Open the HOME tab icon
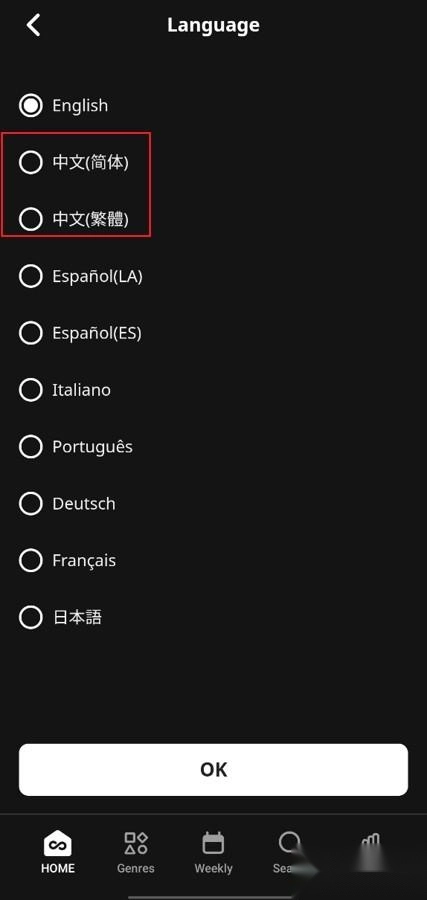 pyautogui.click(x=58, y=844)
